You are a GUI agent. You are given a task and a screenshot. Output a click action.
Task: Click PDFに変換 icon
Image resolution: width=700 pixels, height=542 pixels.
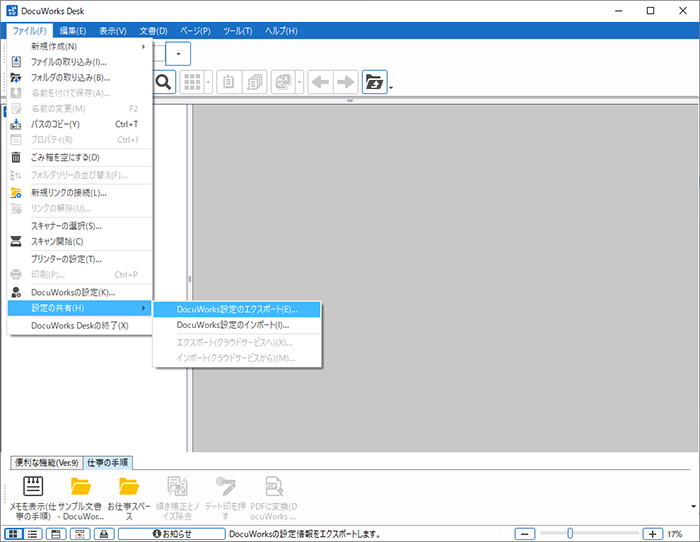pyautogui.click(x=274, y=486)
